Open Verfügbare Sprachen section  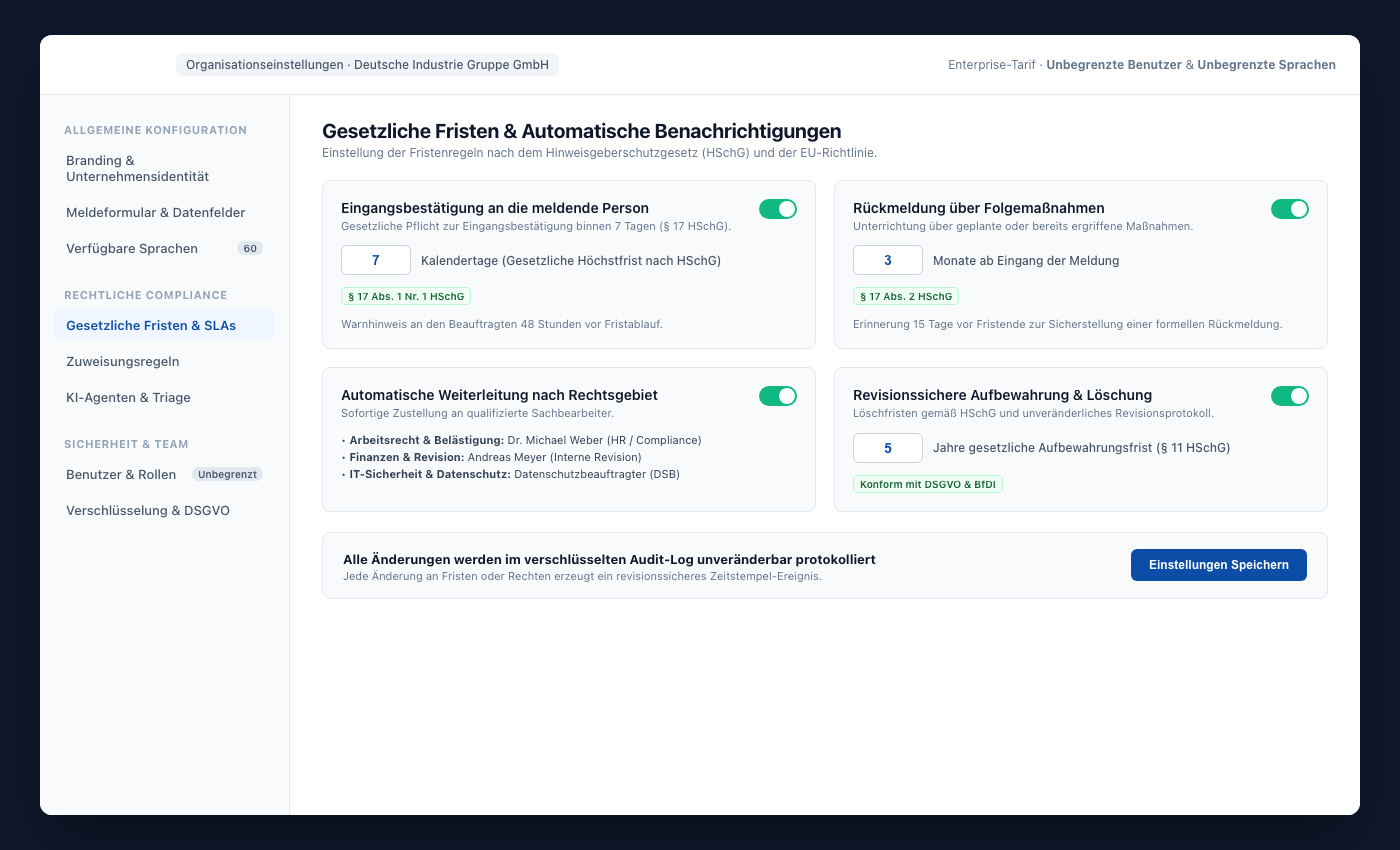[x=164, y=249]
